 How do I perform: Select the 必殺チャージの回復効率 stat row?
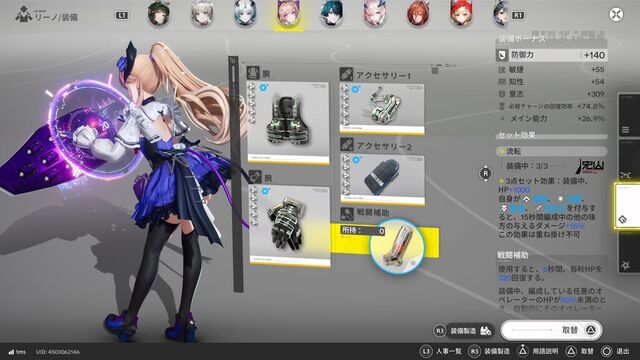point(551,106)
